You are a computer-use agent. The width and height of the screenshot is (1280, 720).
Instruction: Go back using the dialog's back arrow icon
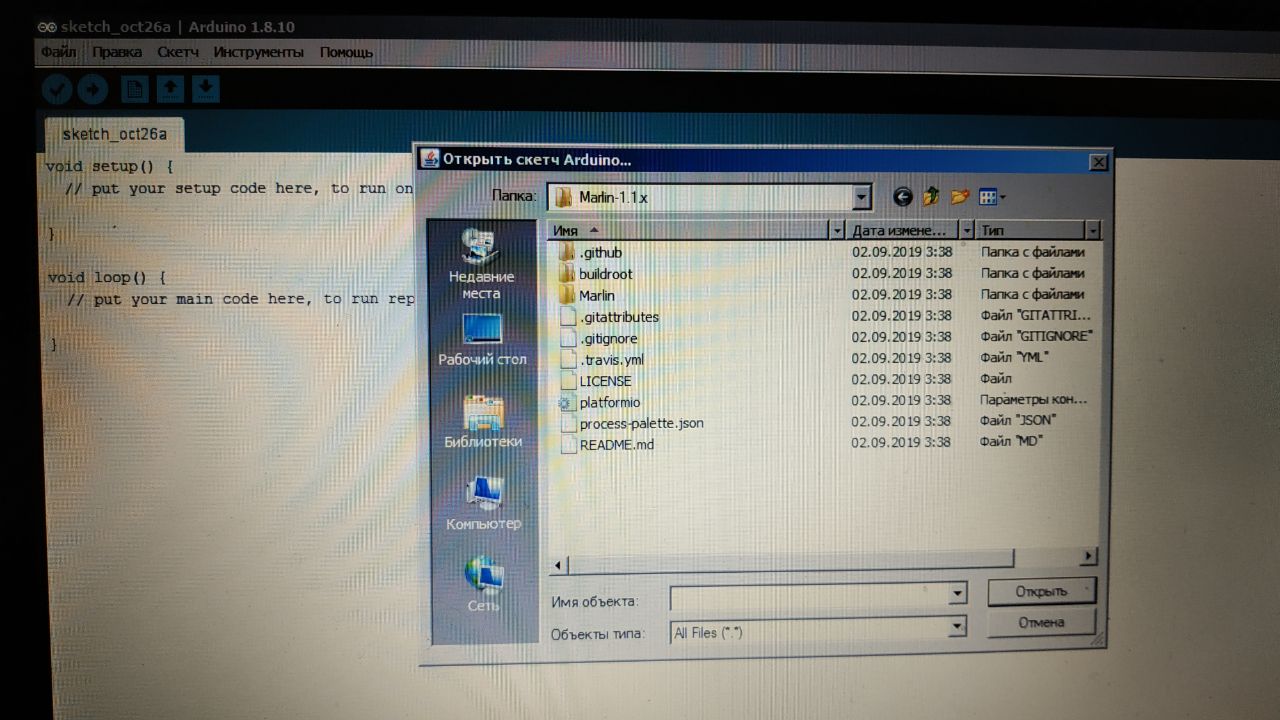[903, 197]
